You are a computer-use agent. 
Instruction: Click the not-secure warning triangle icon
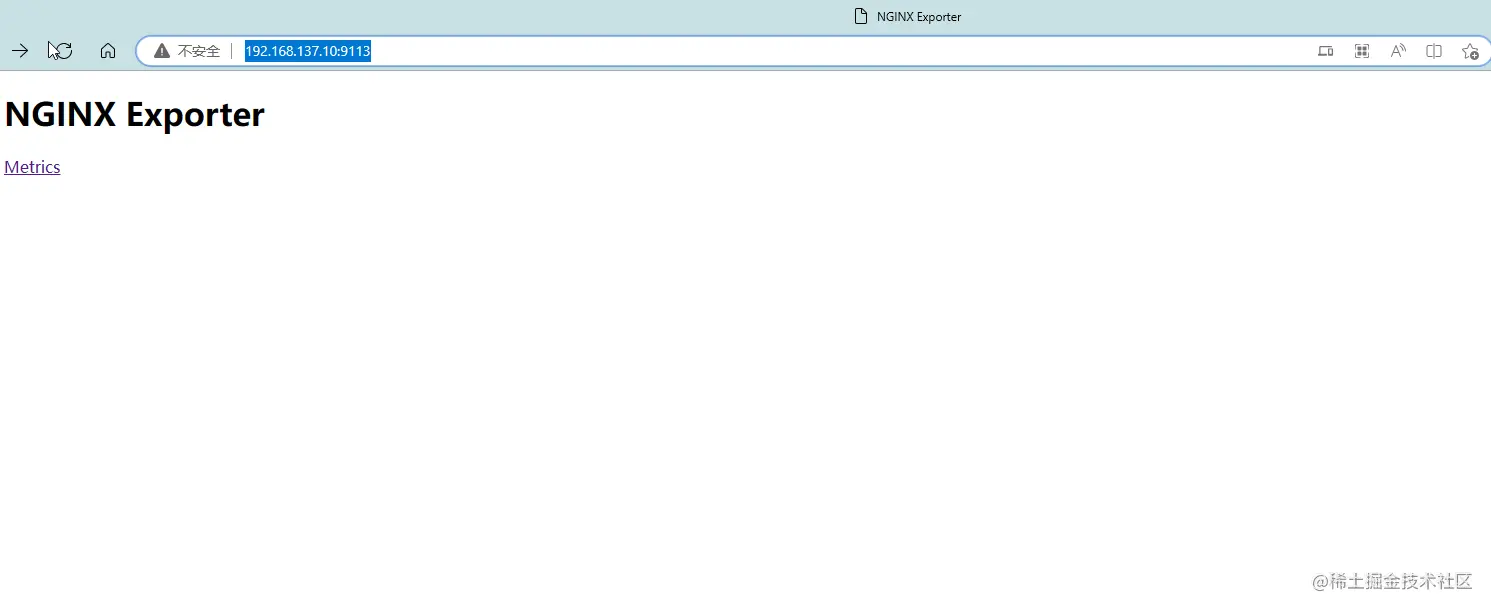tap(162, 51)
